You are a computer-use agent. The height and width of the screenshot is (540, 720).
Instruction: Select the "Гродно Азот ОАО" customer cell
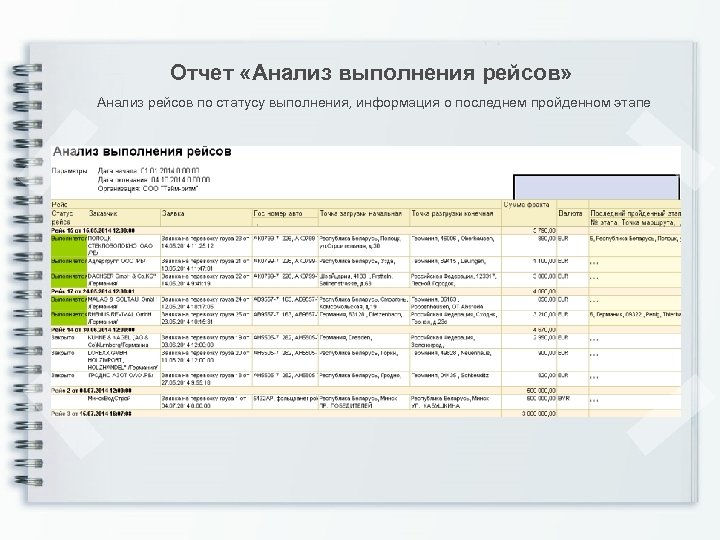tap(124, 379)
